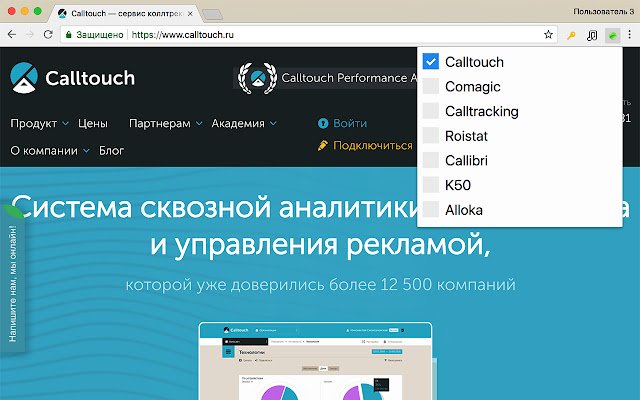Click the Войти link

[x=350, y=123]
